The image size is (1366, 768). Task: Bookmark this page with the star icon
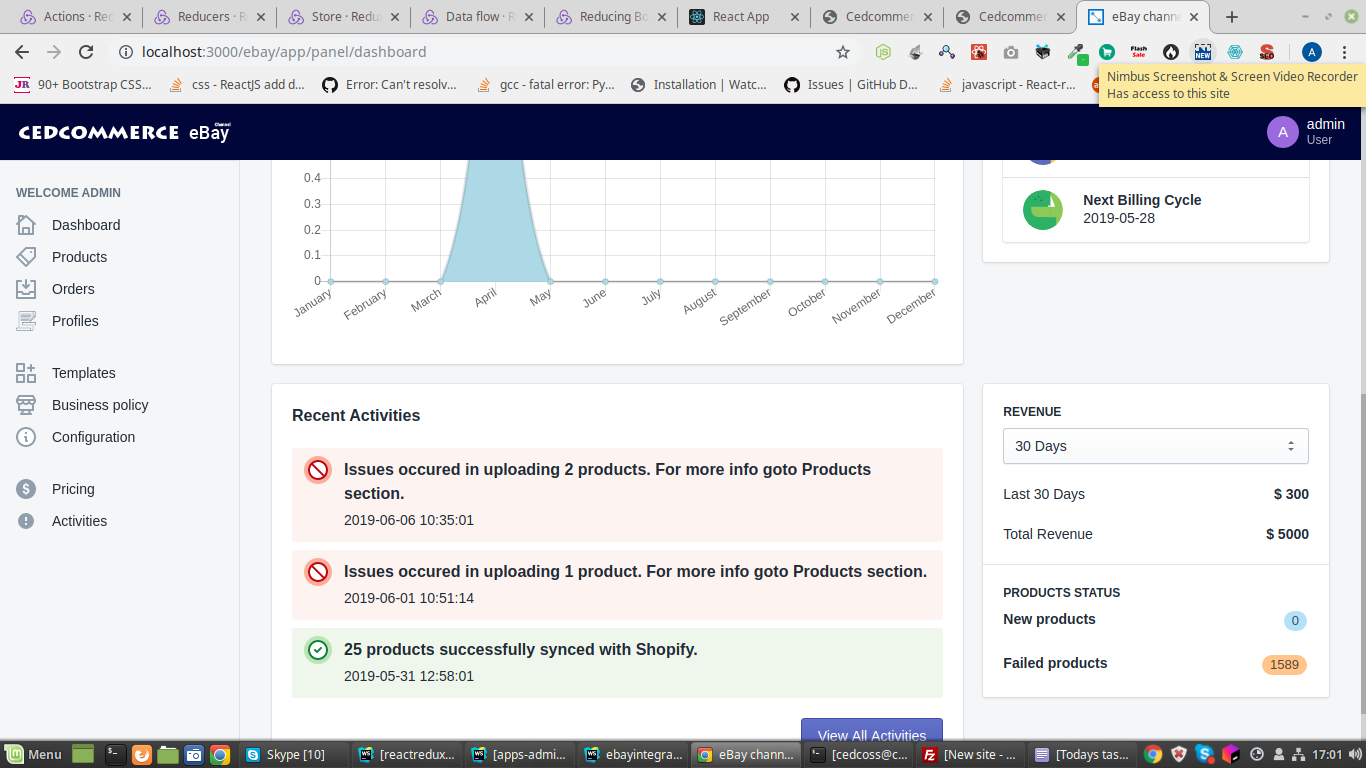[843, 52]
